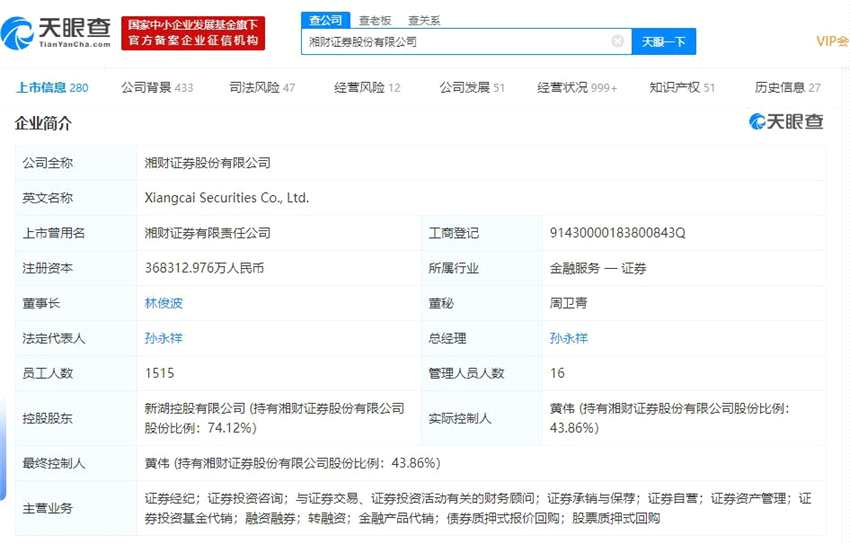
Task: Select the 查老板 search tab
Action: [x=375, y=21]
